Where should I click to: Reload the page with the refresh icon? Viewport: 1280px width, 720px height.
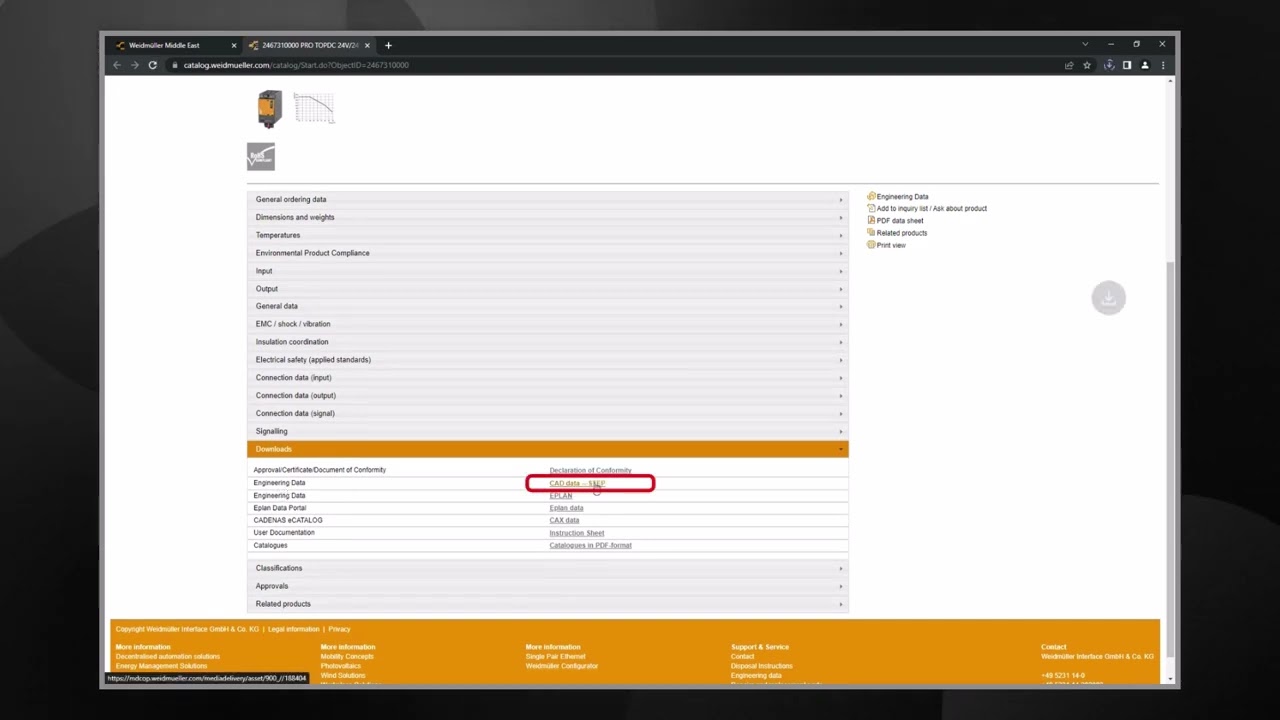tap(152, 65)
